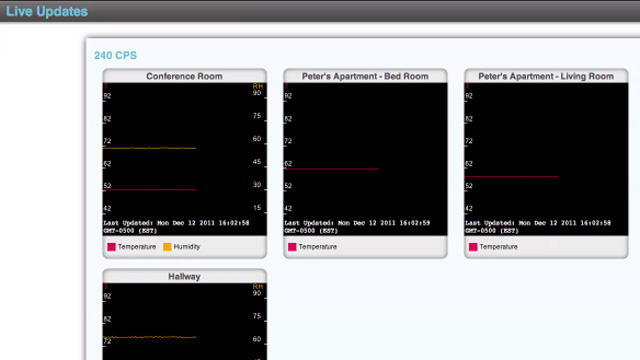Open the Conference Room panel title
Screen dimensions: 640x360
click(x=184, y=76)
